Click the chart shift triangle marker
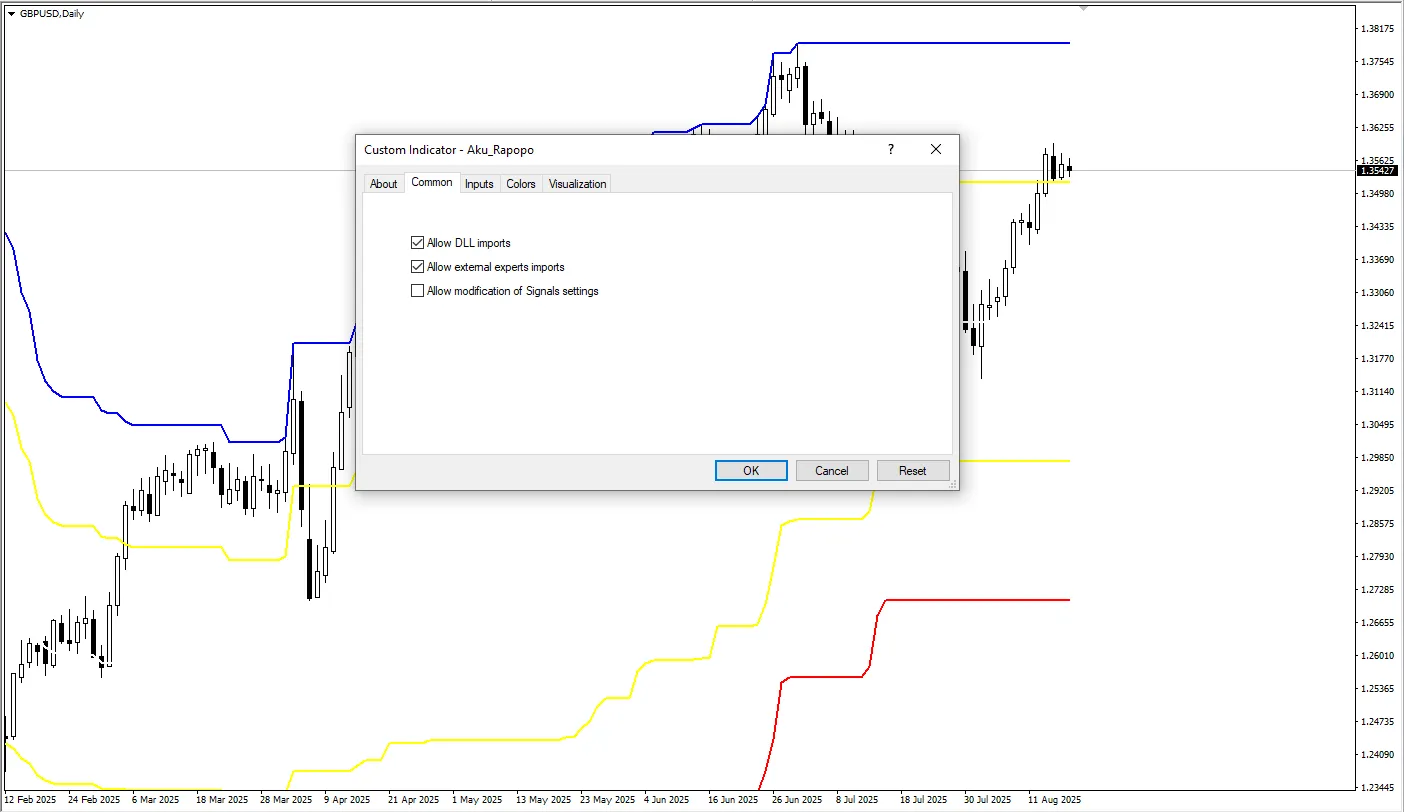This screenshot has height=812, width=1404. pos(1083,8)
